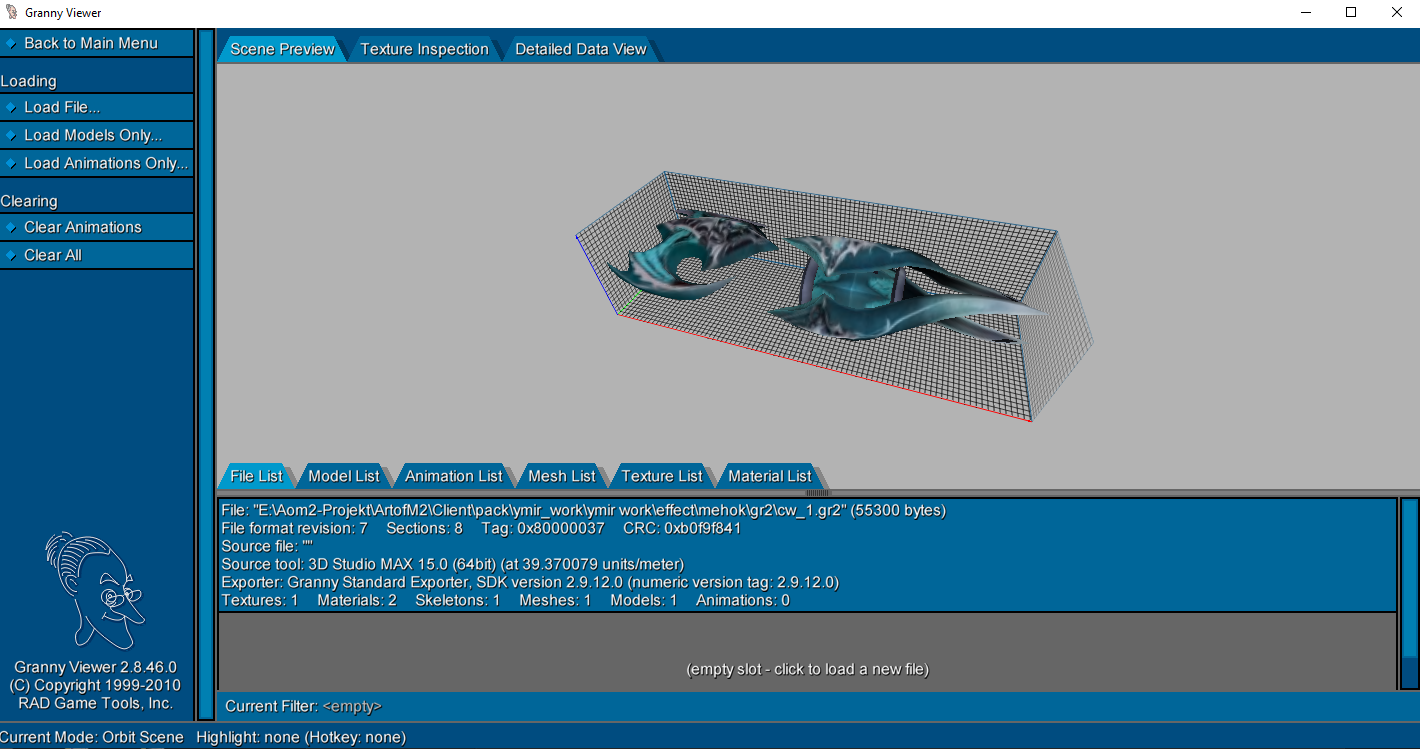Screen dimensions: 1420x749
Task: View the Texture List tab
Action: pos(662,476)
